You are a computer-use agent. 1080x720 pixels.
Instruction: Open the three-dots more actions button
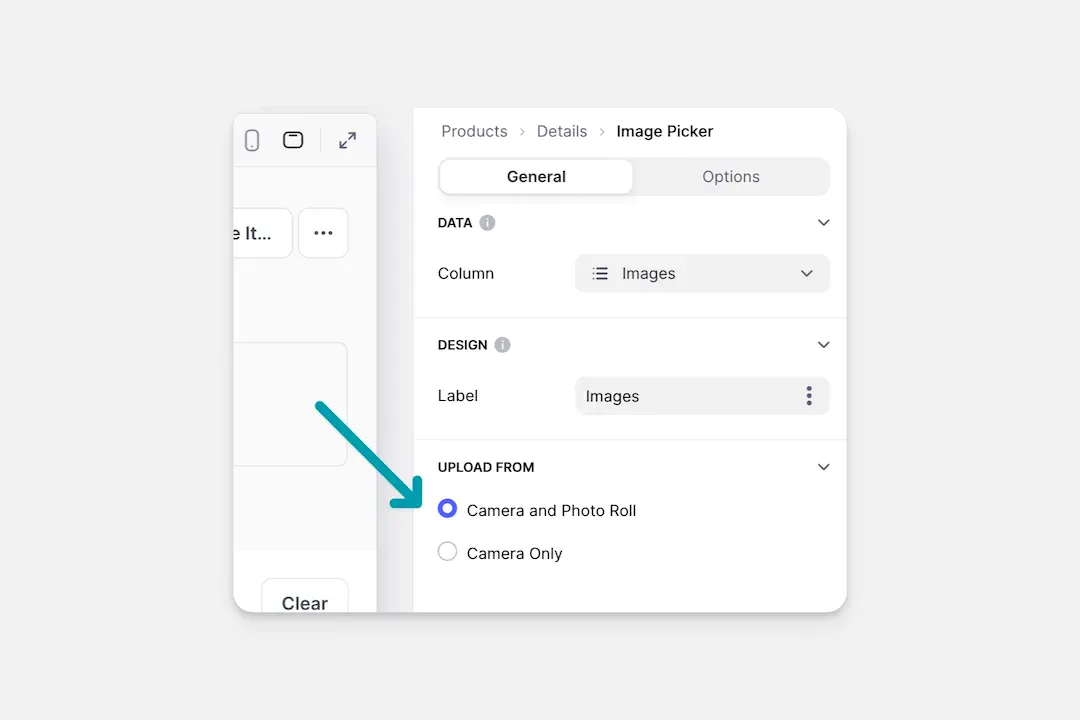(323, 233)
